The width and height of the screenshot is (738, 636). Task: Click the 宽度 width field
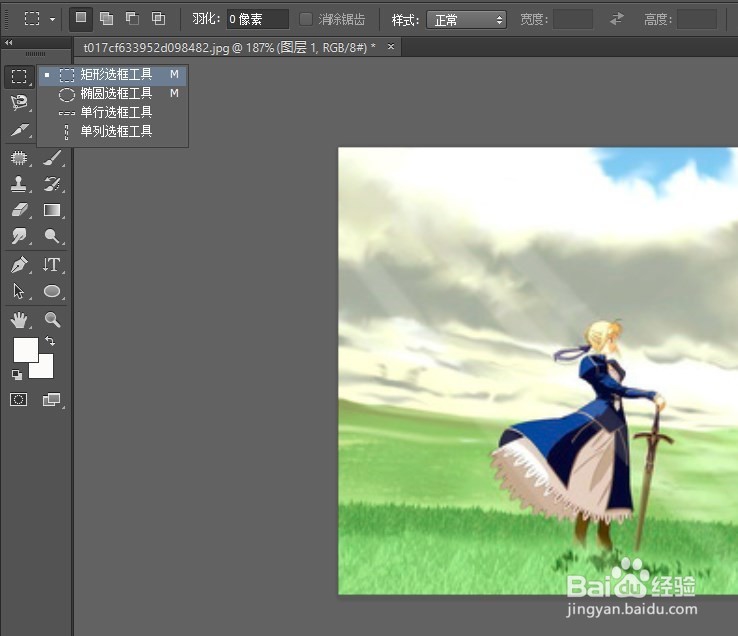click(573, 19)
